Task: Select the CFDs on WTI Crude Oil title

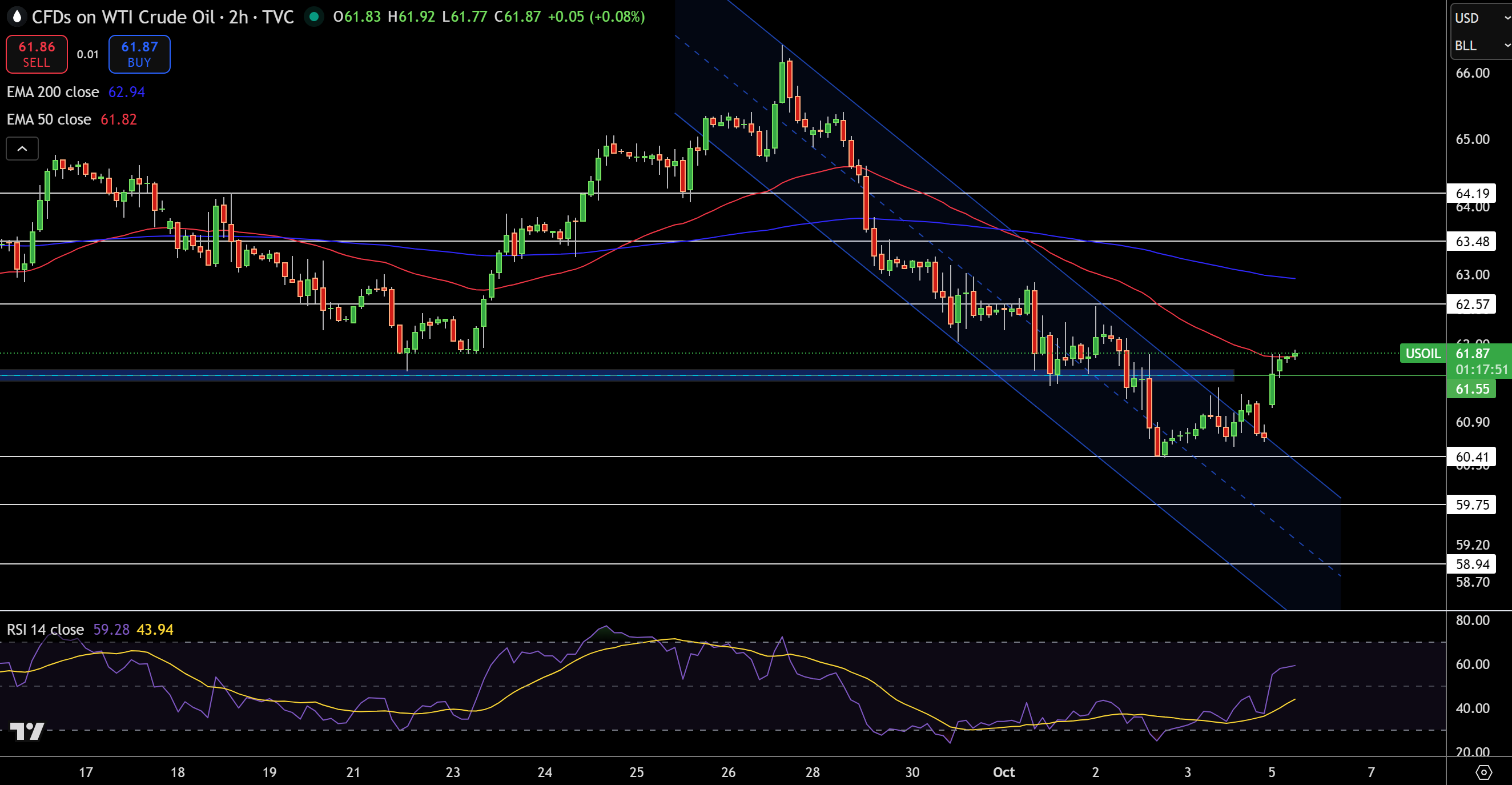Action: click(x=163, y=17)
